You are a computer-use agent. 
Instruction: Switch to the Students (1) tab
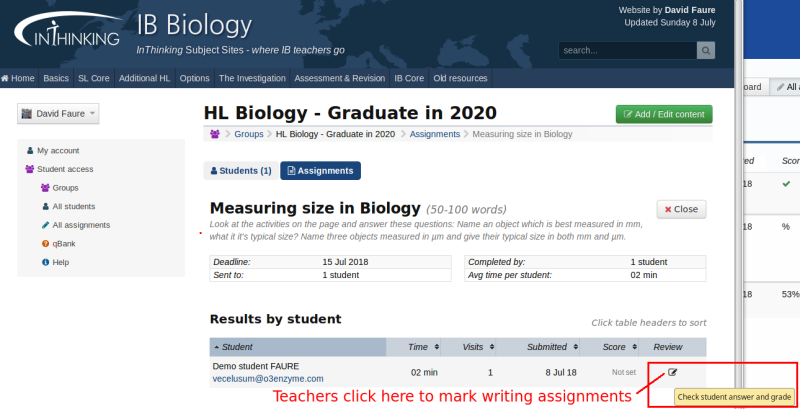(240, 171)
